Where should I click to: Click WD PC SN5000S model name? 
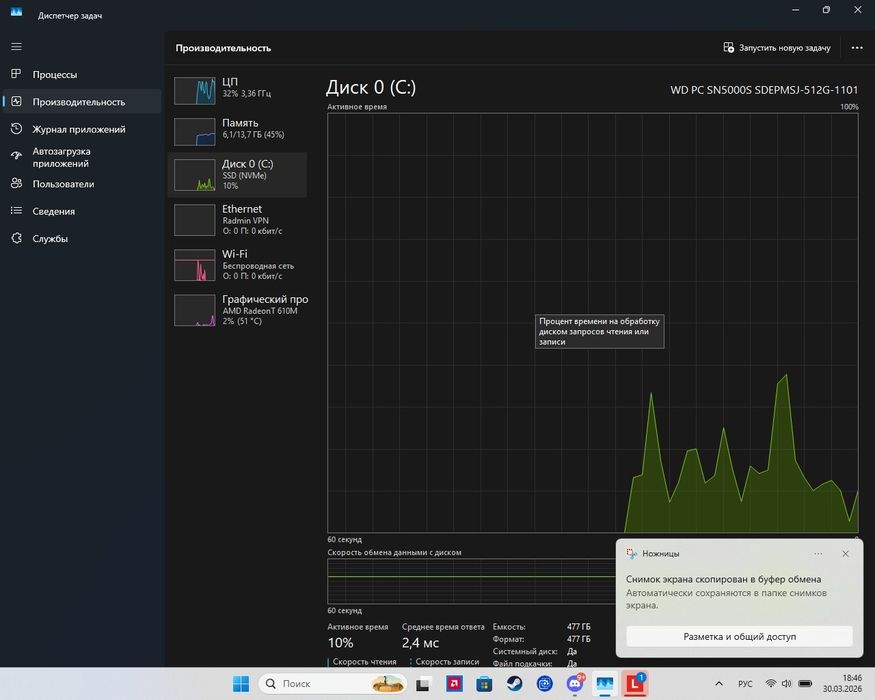pyautogui.click(x=764, y=90)
